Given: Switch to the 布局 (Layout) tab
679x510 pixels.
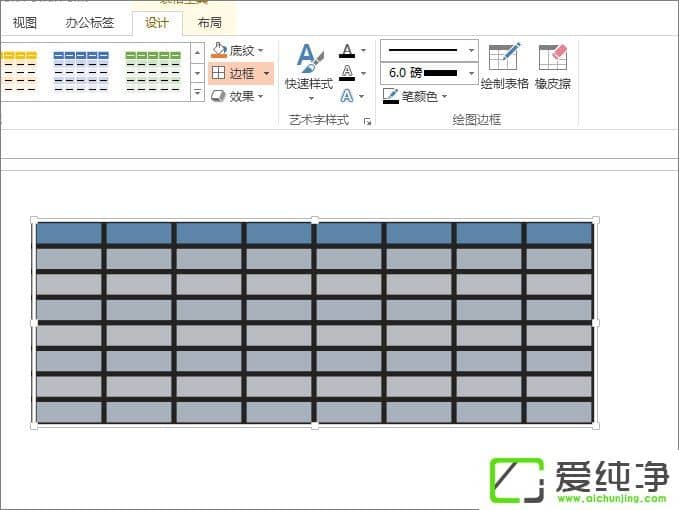Looking at the screenshot, I should 210,22.
